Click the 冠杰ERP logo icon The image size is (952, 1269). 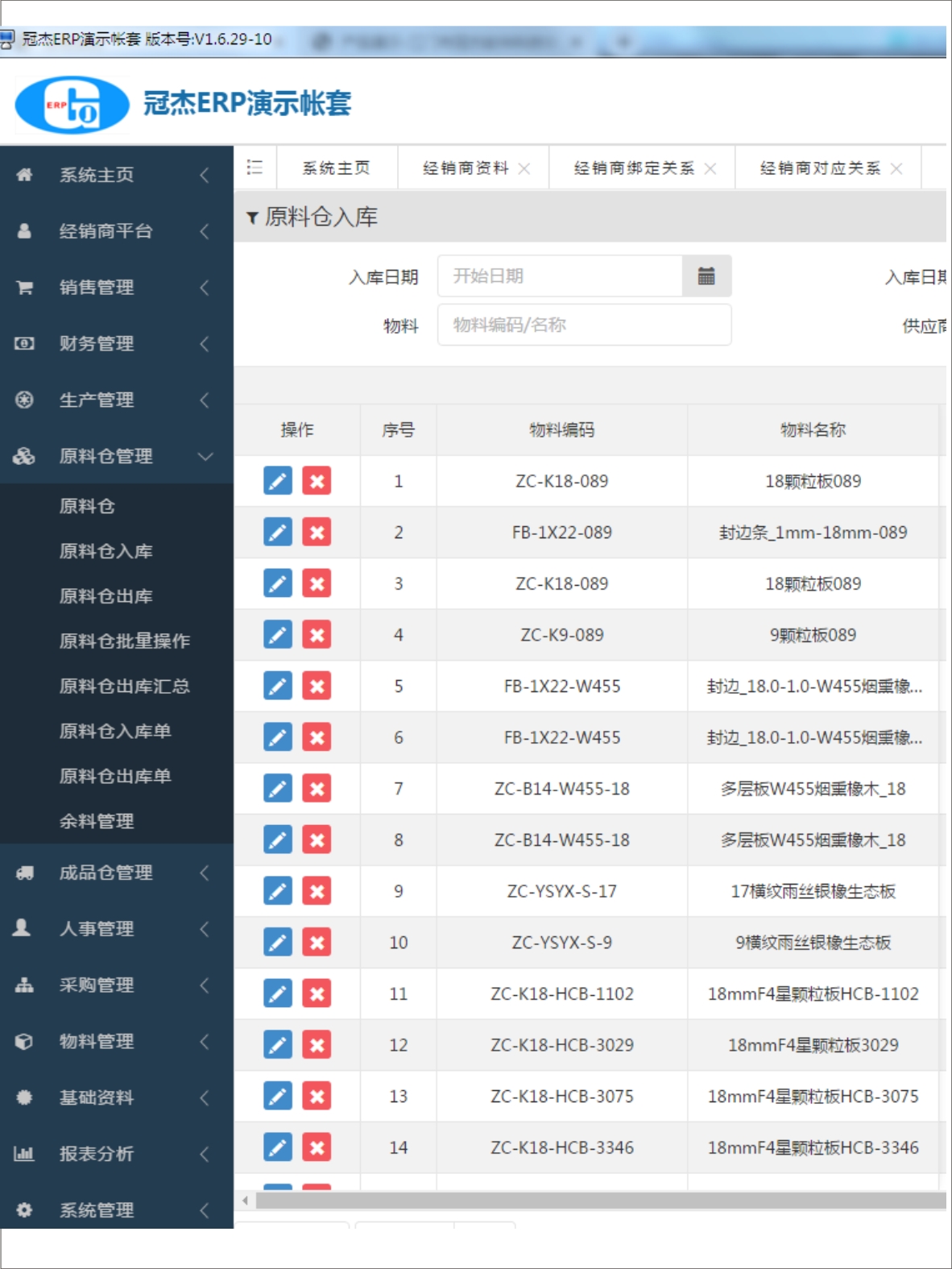tap(72, 105)
